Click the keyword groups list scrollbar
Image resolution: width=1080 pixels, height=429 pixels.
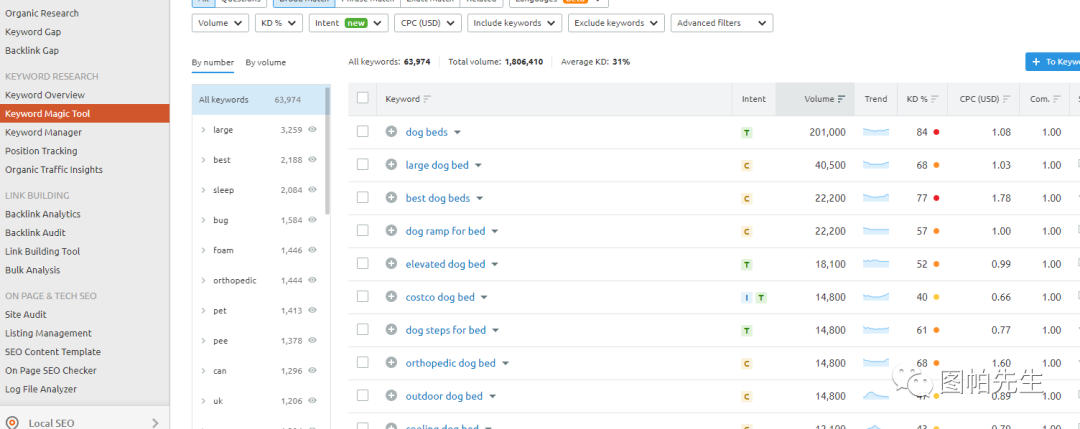point(327,150)
